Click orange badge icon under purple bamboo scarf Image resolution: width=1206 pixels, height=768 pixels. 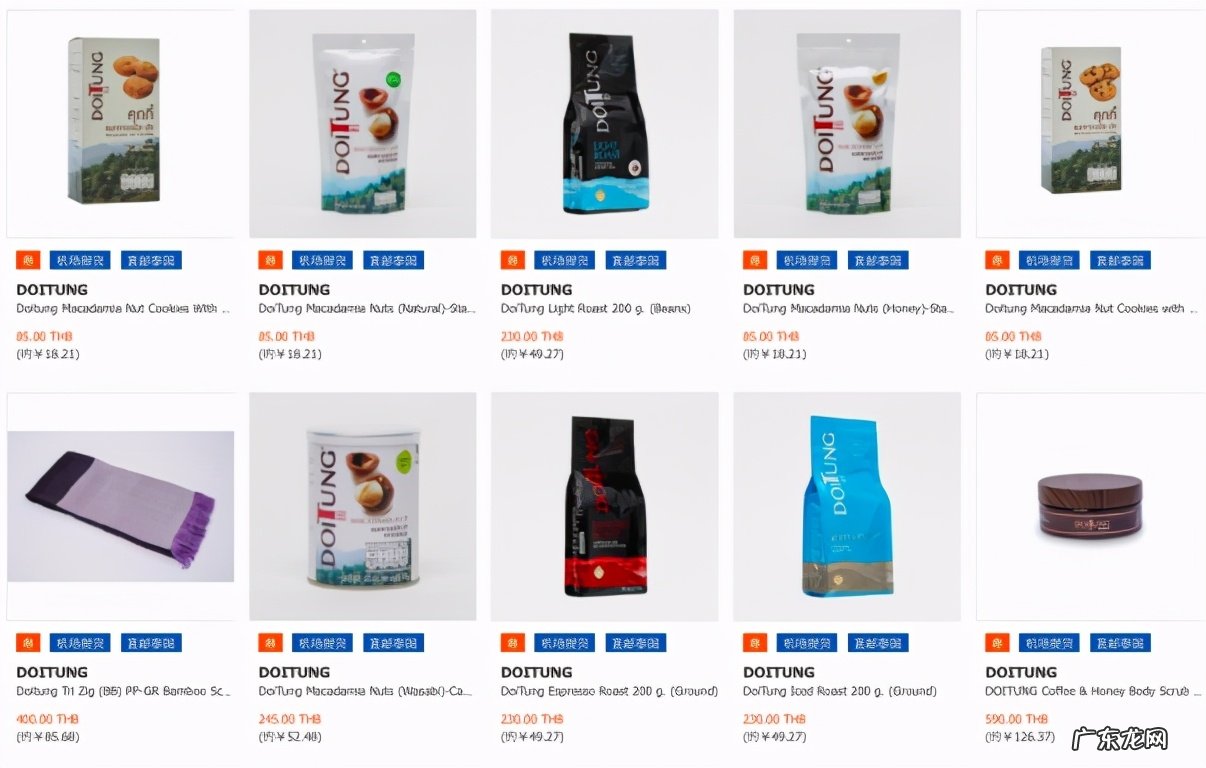coord(29,642)
